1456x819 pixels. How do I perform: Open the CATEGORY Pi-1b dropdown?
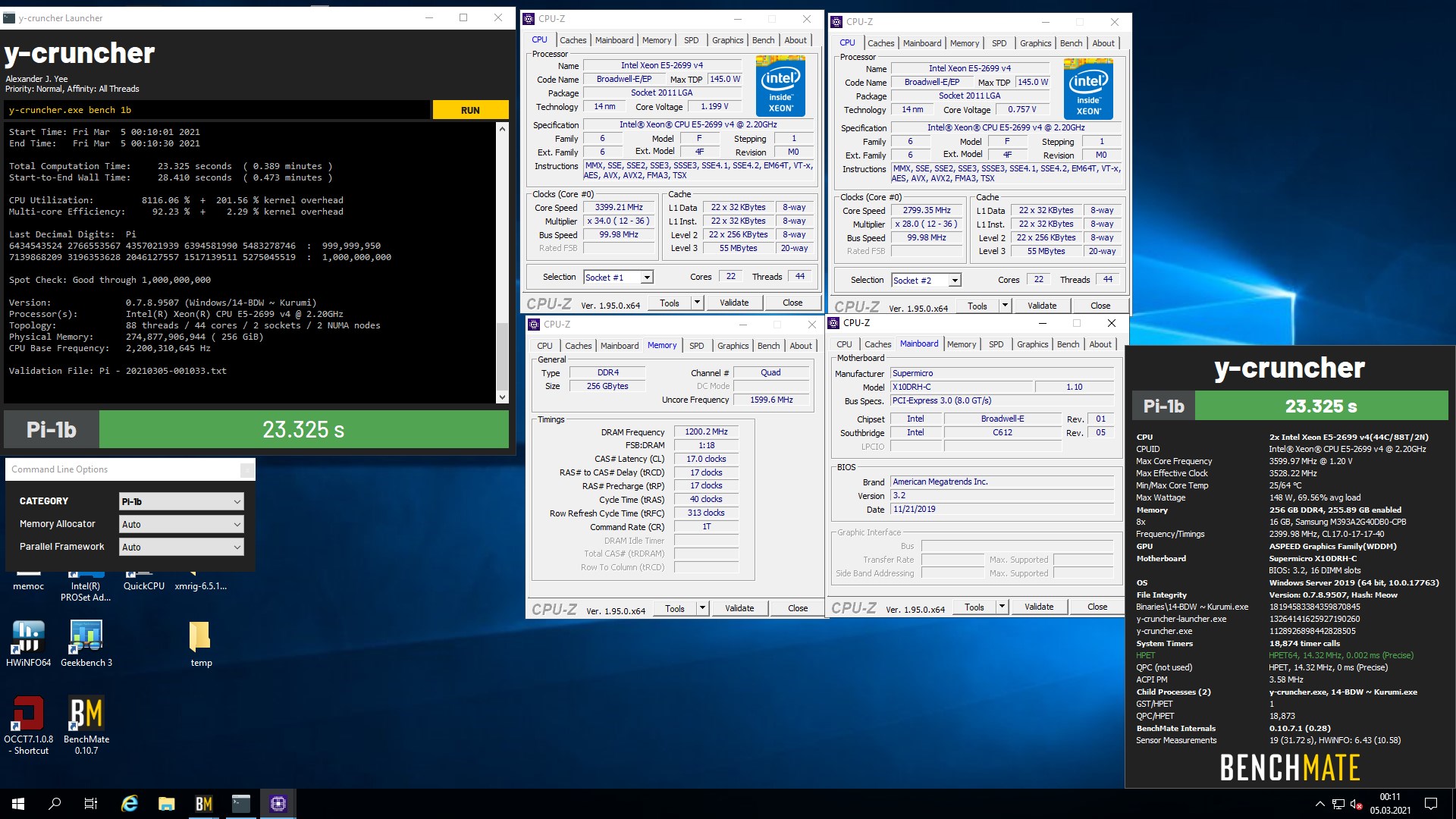point(181,501)
